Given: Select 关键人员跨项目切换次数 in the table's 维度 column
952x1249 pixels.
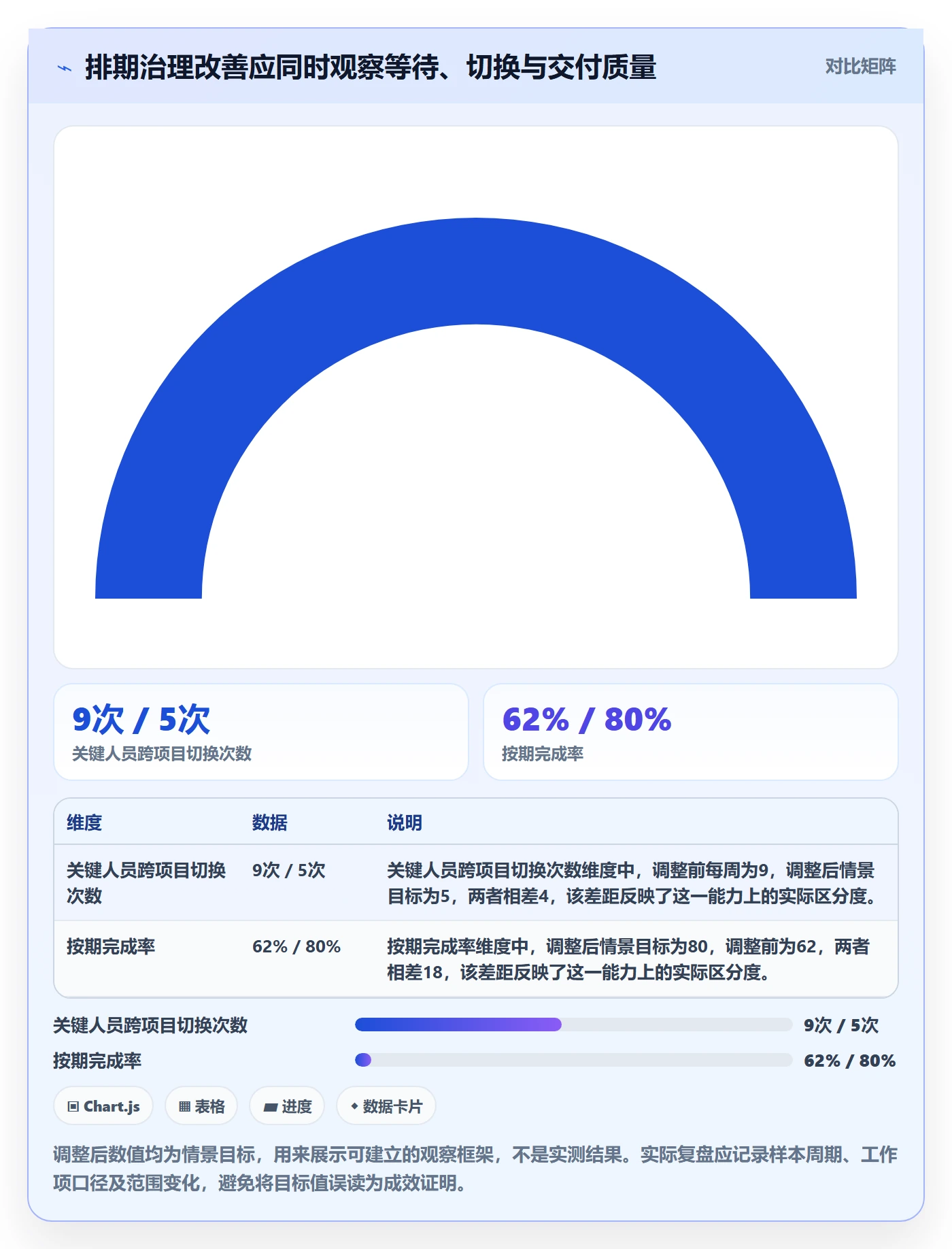Looking at the screenshot, I should 146,883.
